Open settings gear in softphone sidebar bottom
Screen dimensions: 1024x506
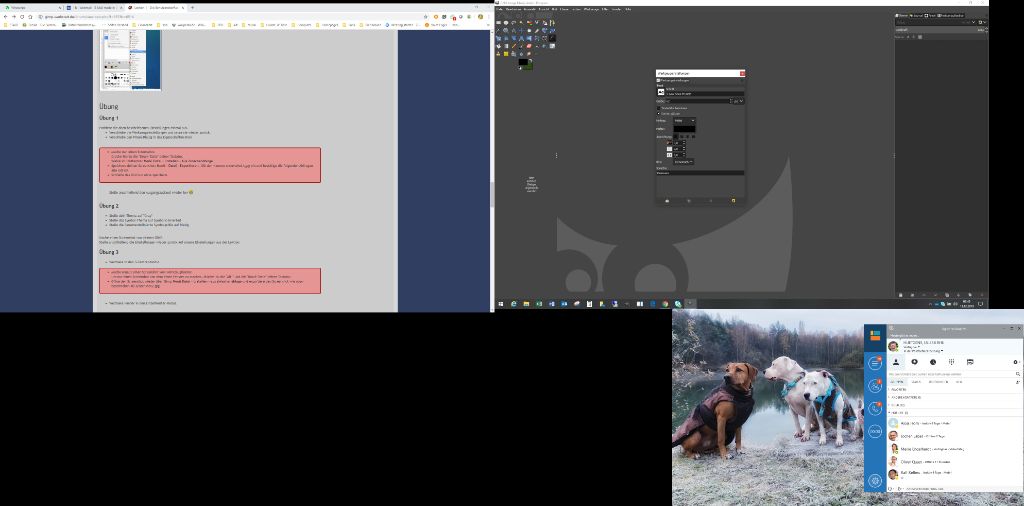pos(875,481)
